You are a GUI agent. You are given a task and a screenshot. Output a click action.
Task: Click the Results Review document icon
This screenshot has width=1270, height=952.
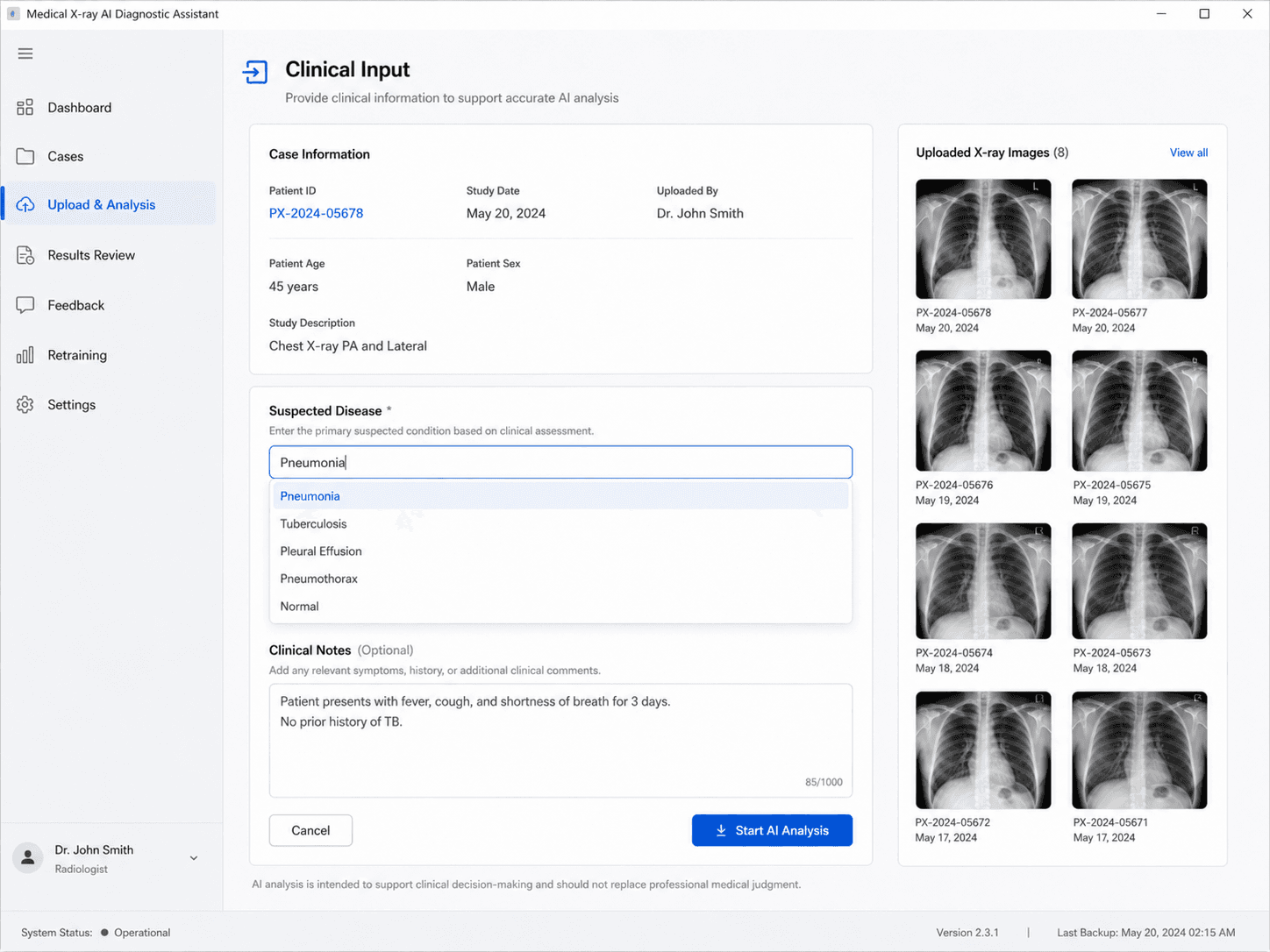(25, 255)
